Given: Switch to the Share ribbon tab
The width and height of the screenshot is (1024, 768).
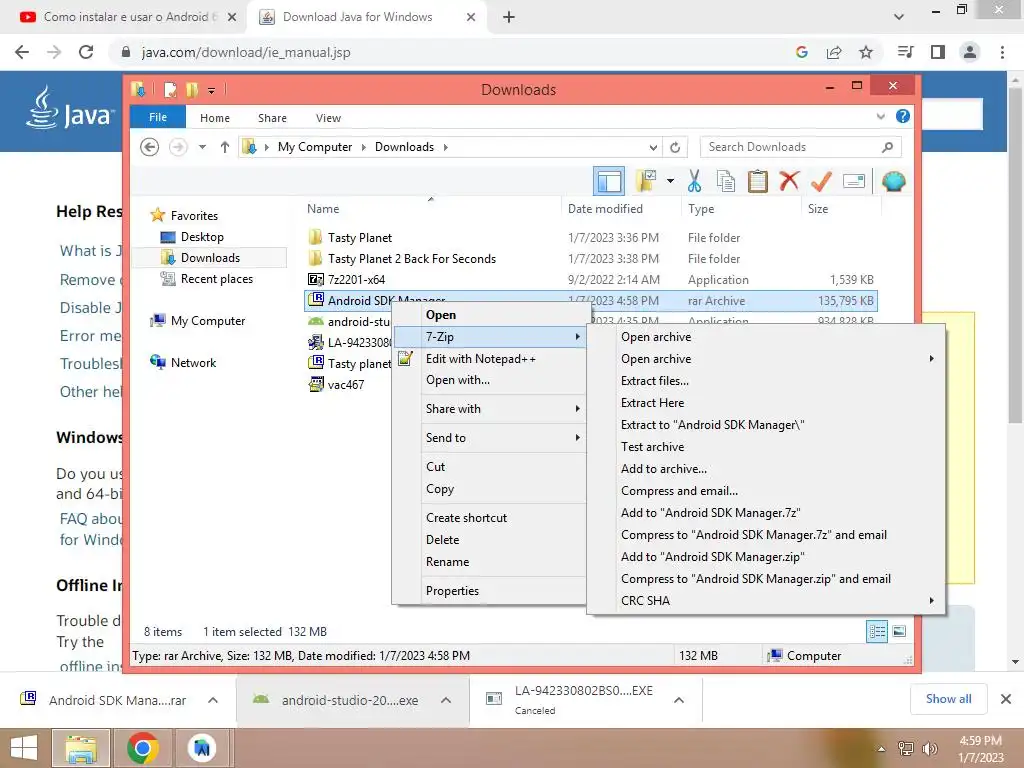Looking at the screenshot, I should pos(272,118).
